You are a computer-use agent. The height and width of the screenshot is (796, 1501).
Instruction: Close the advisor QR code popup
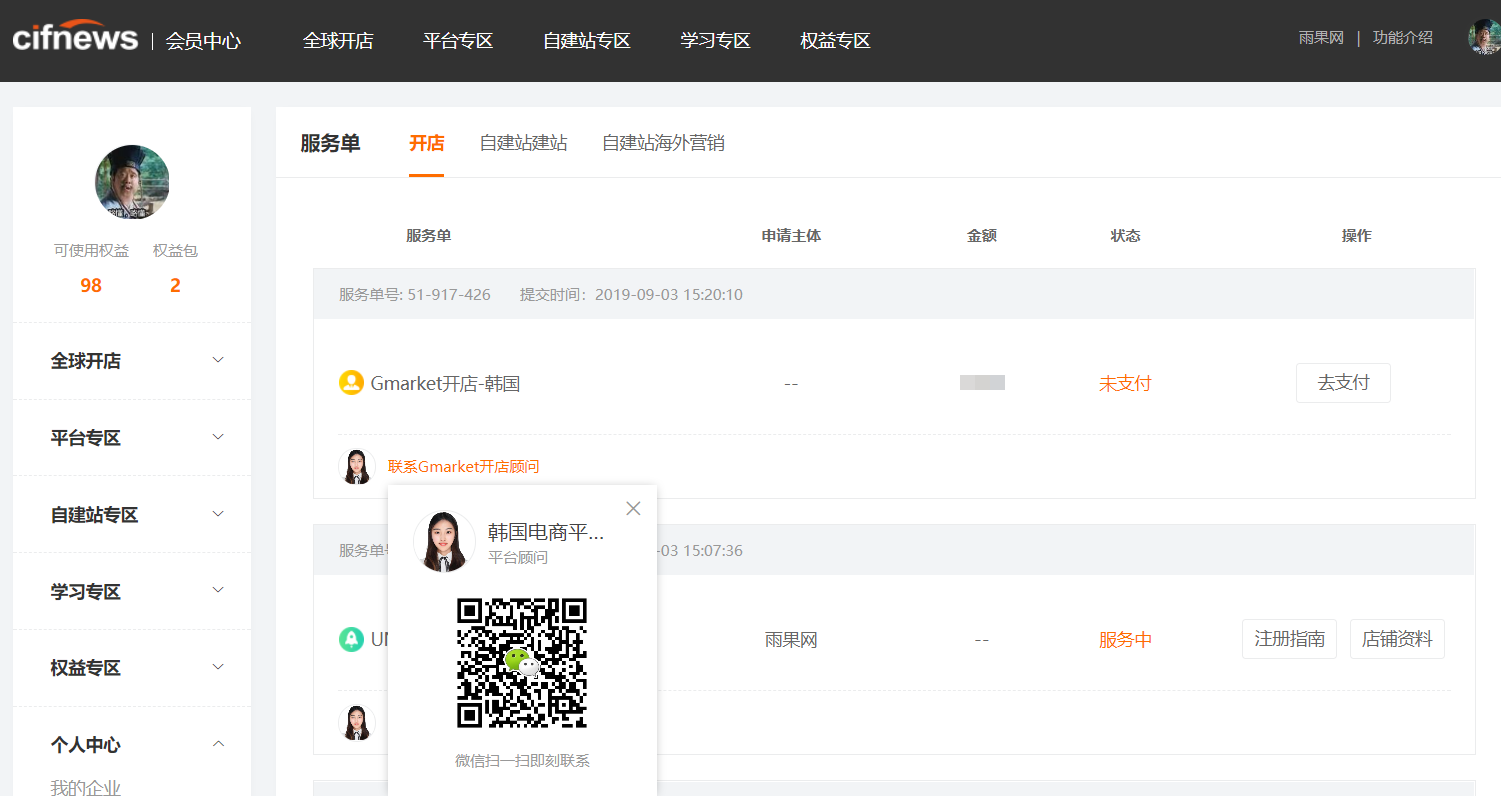[x=633, y=508]
